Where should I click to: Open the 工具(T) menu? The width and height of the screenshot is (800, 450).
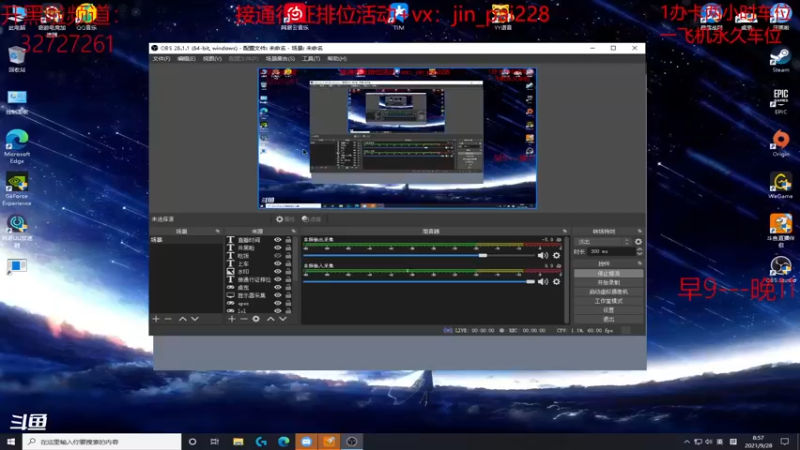point(311,59)
